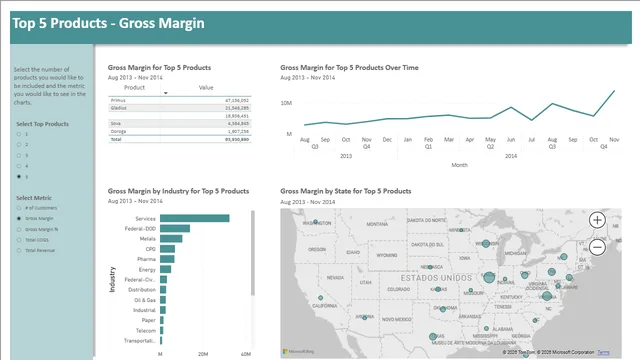Click the Gladius row in table

(x=180, y=108)
